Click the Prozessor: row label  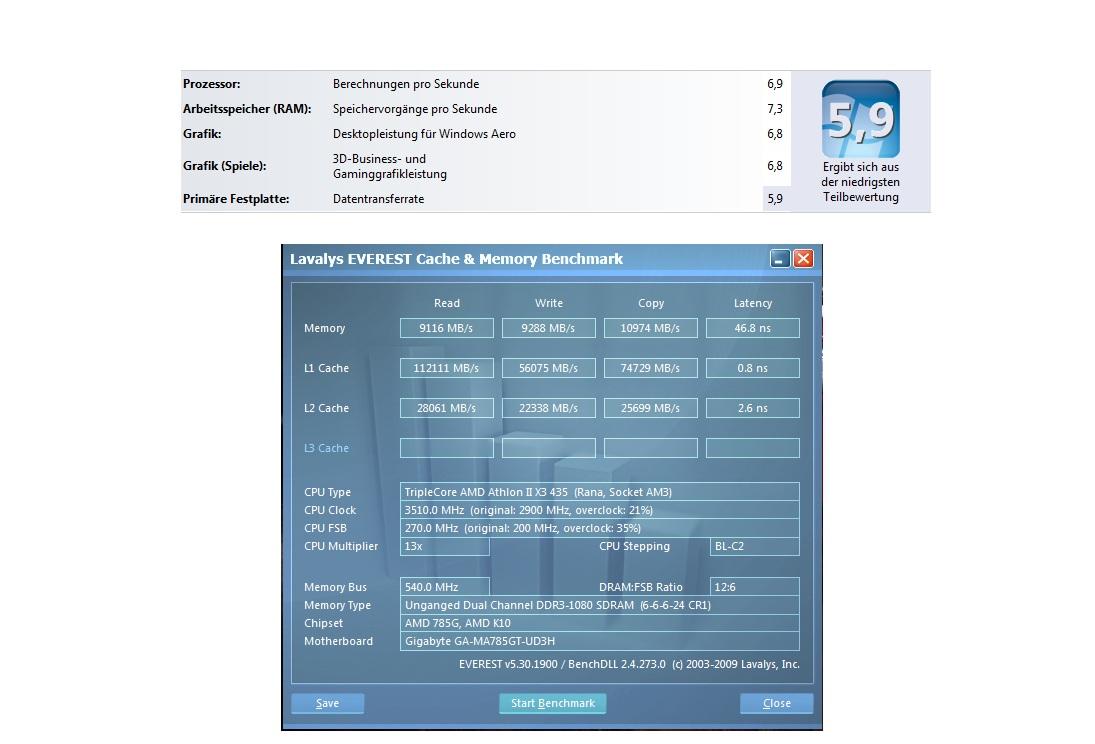[212, 84]
